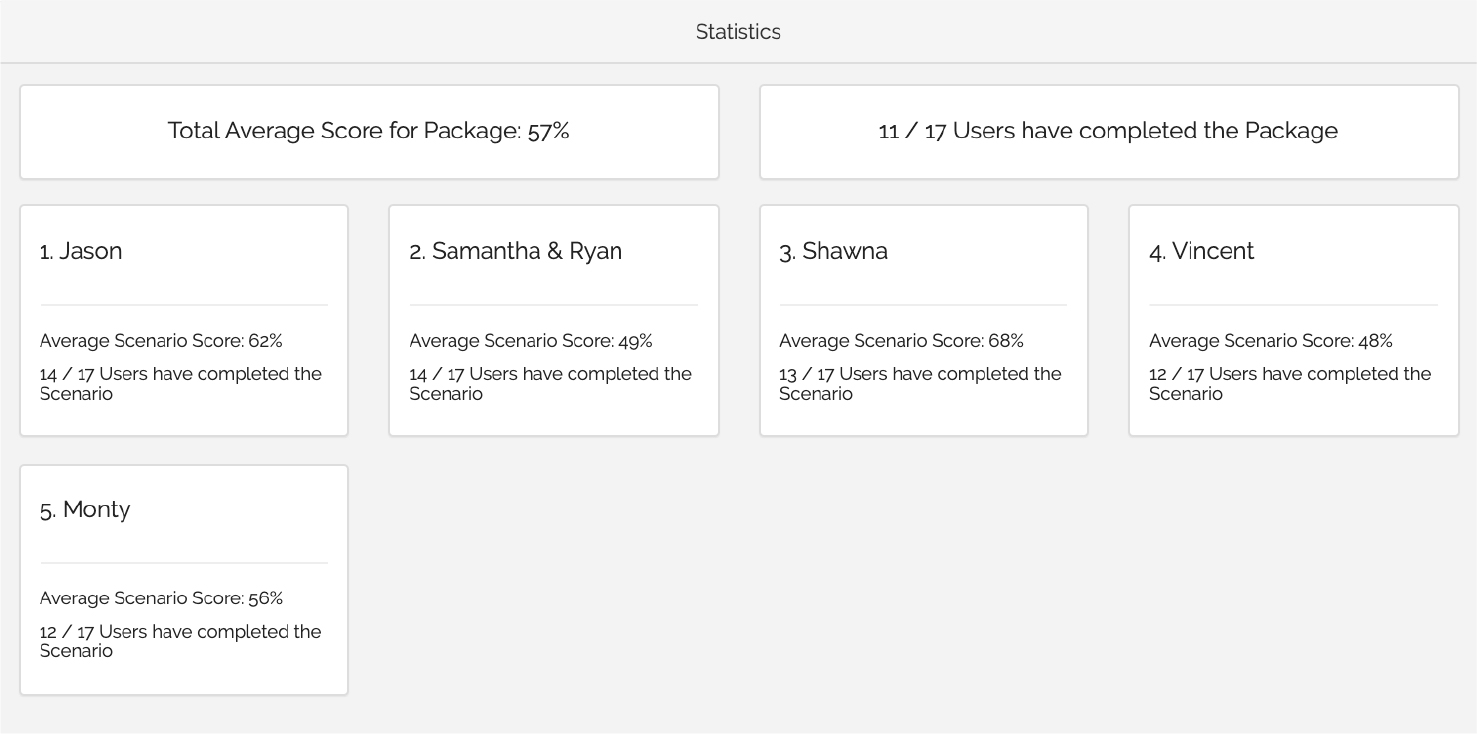The height and width of the screenshot is (734, 1477).
Task: Click the Statistics page heading
Action: pos(738,32)
